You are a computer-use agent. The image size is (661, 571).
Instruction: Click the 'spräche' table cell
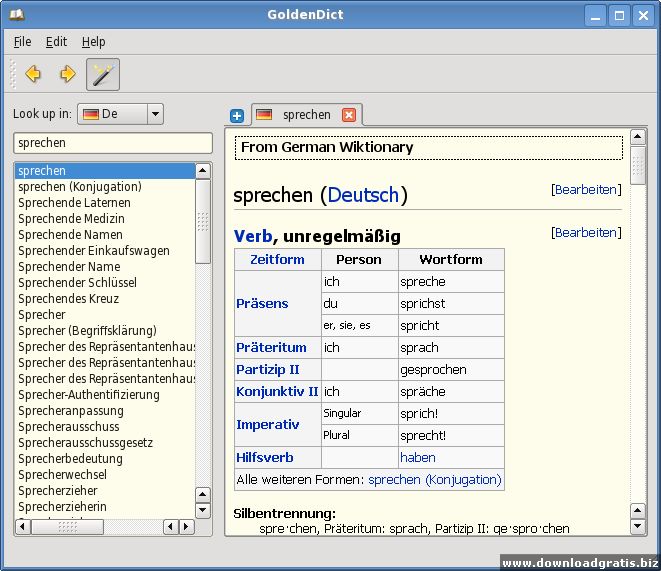click(x=451, y=391)
